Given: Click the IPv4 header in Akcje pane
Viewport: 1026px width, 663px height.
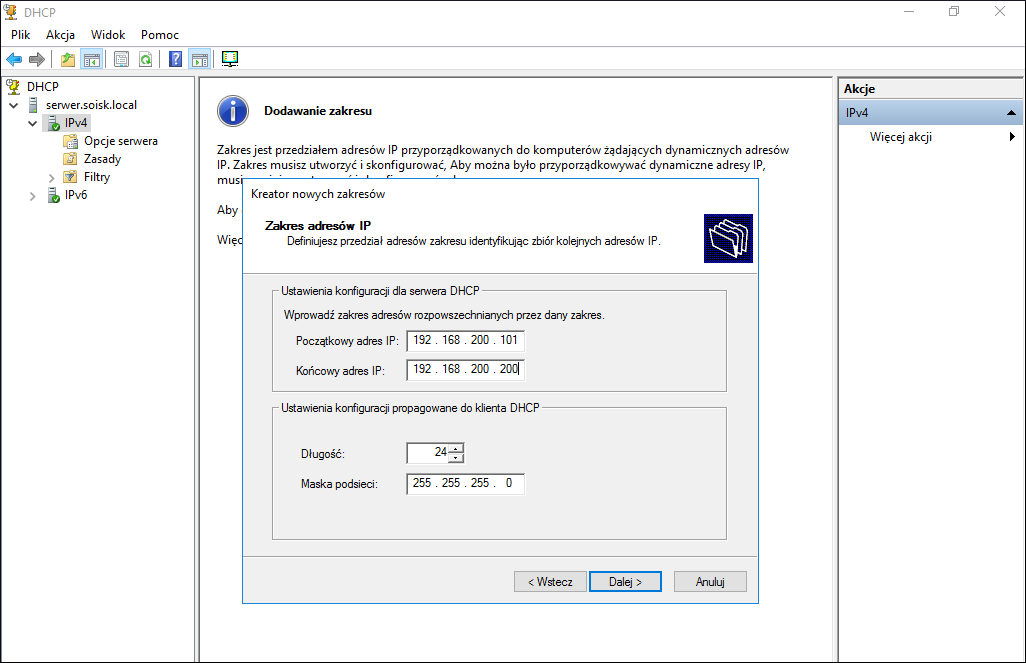Looking at the screenshot, I should (930, 113).
